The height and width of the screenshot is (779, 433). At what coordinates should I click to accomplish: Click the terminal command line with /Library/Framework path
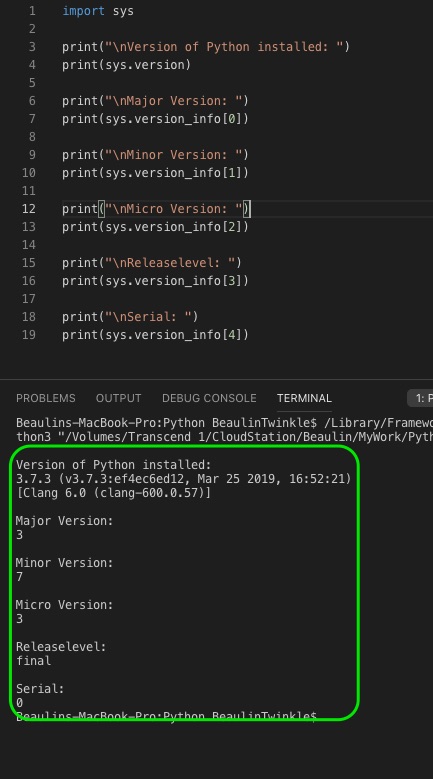pyautogui.click(x=224, y=423)
